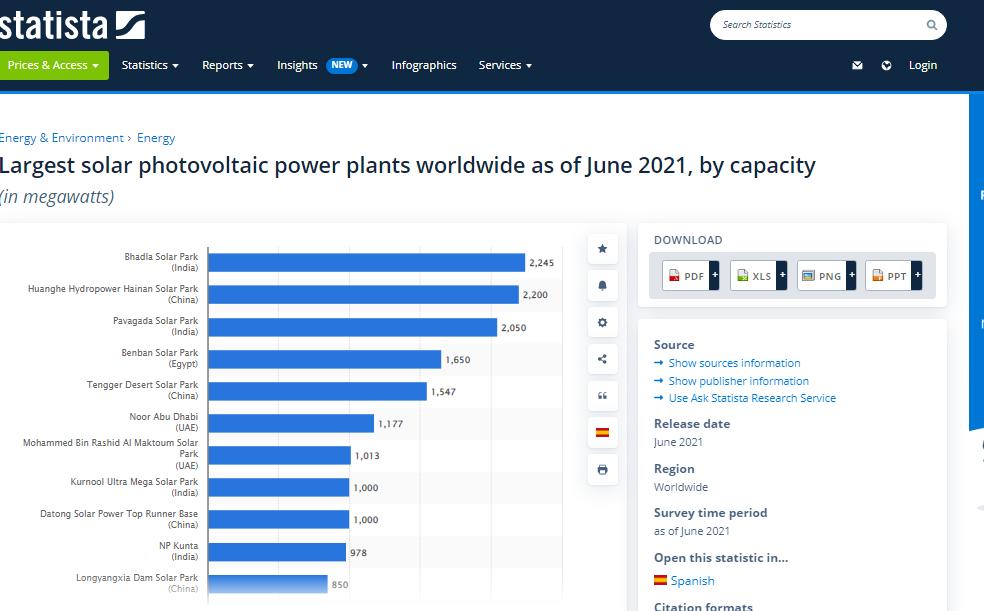Focus the Search Statistics input field
Image resolution: width=984 pixels, height=611 pixels.
[815, 25]
